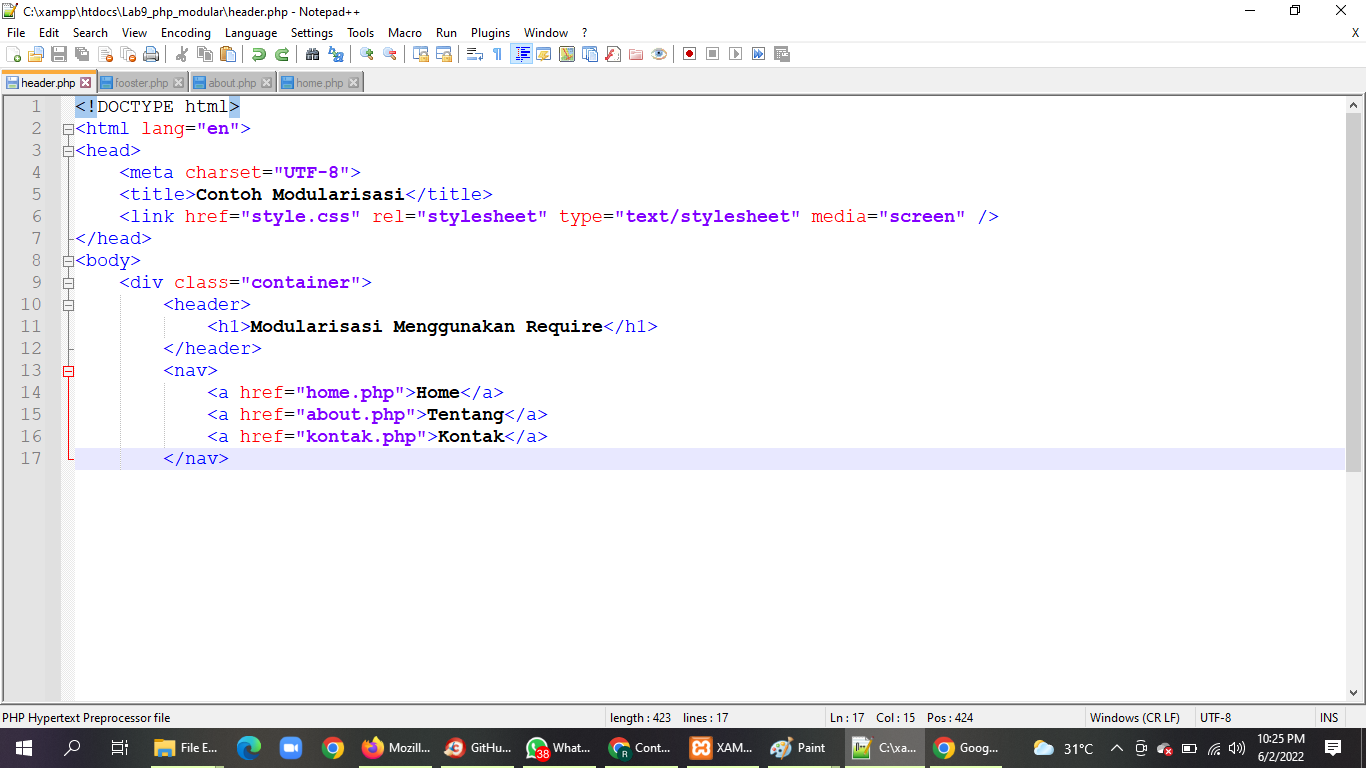Click the vertical scrollbar thumb in the editor

point(1354,290)
